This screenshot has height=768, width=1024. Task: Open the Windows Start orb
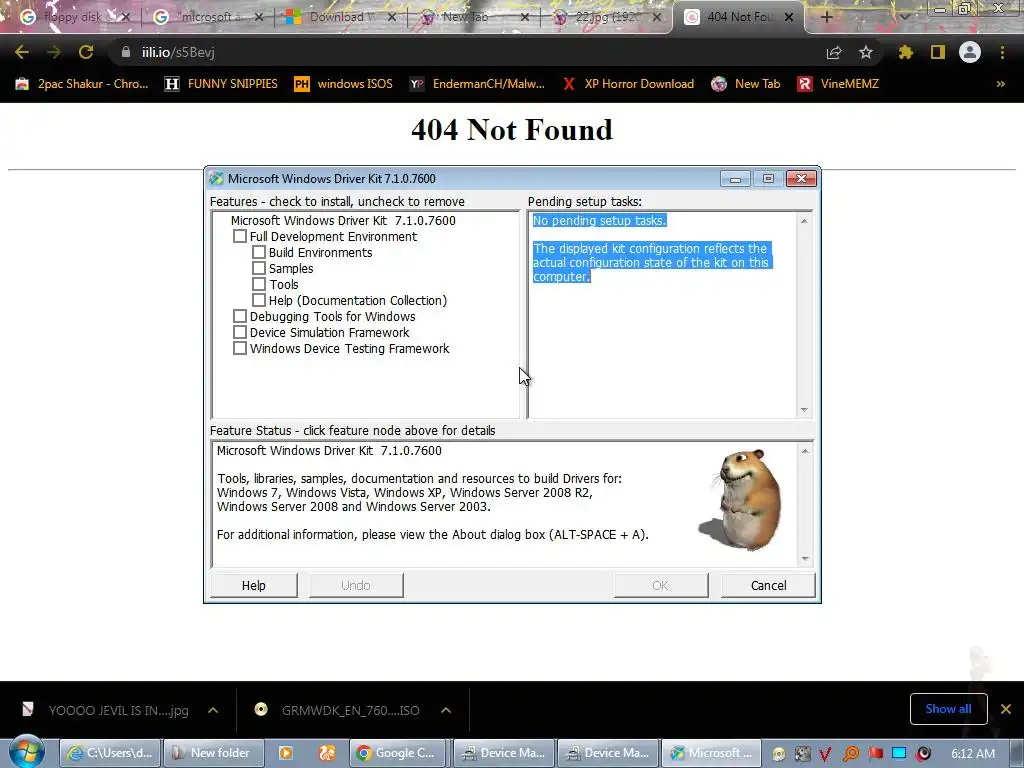tap(27, 752)
